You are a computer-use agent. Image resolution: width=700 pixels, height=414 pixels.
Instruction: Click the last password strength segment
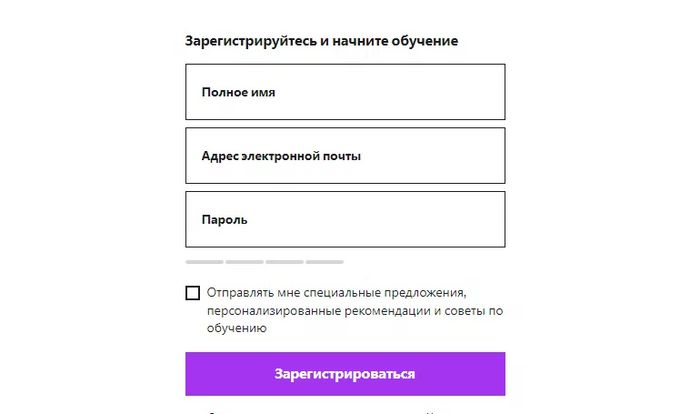[x=324, y=262]
